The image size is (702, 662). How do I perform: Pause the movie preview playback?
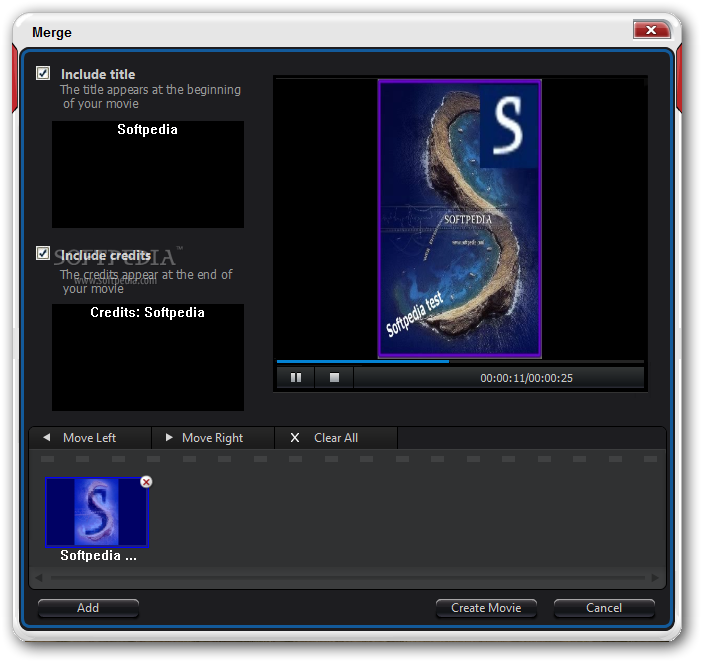[x=295, y=378]
